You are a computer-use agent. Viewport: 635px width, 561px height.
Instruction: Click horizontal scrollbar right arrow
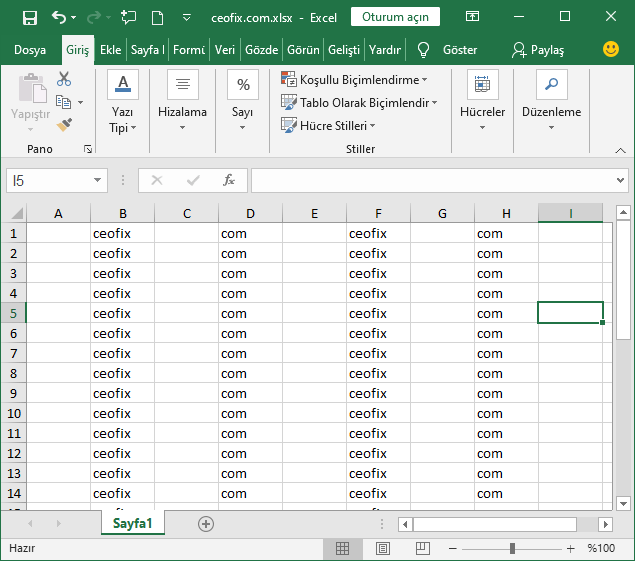tap(605, 525)
